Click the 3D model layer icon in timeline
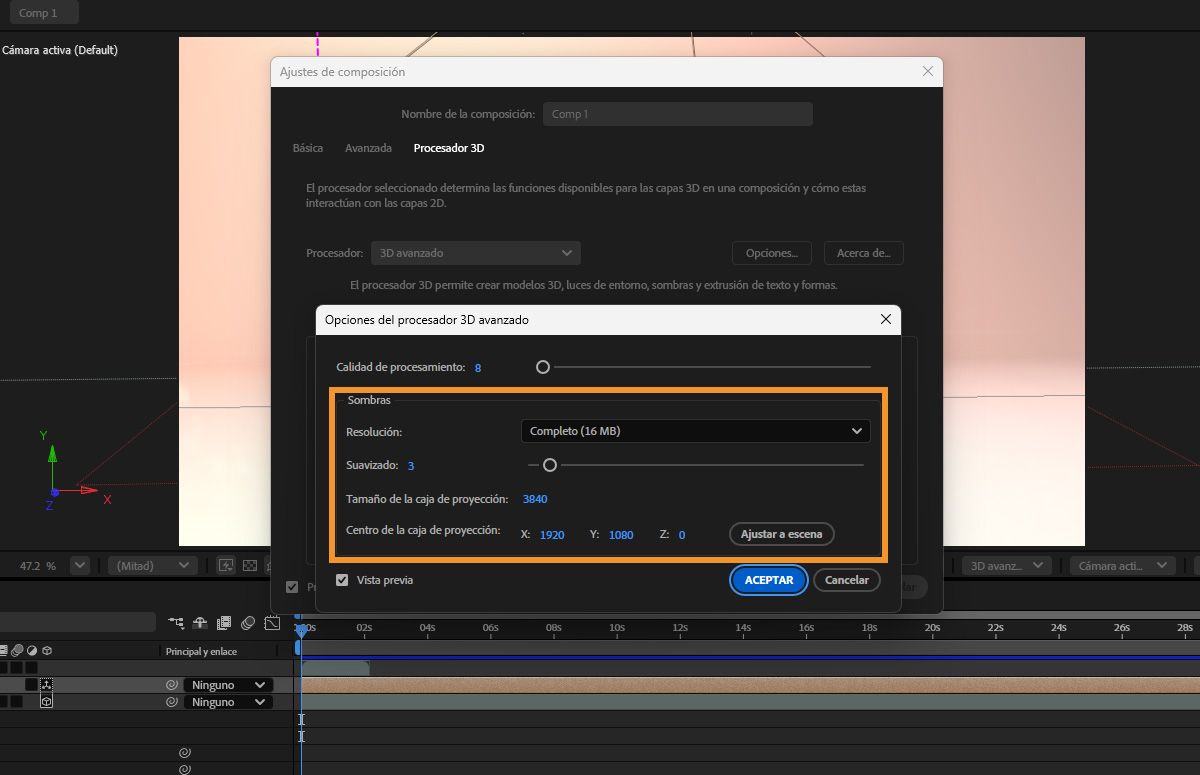This screenshot has height=775, width=1200. (x=46, y=701)
